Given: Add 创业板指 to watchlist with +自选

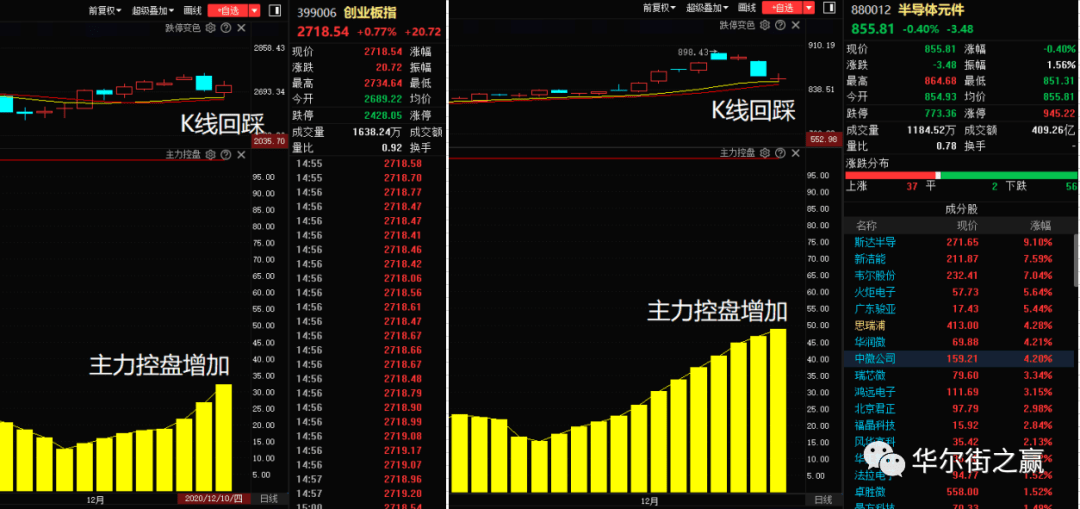Looking at the screenshot, I should point(228,10).
